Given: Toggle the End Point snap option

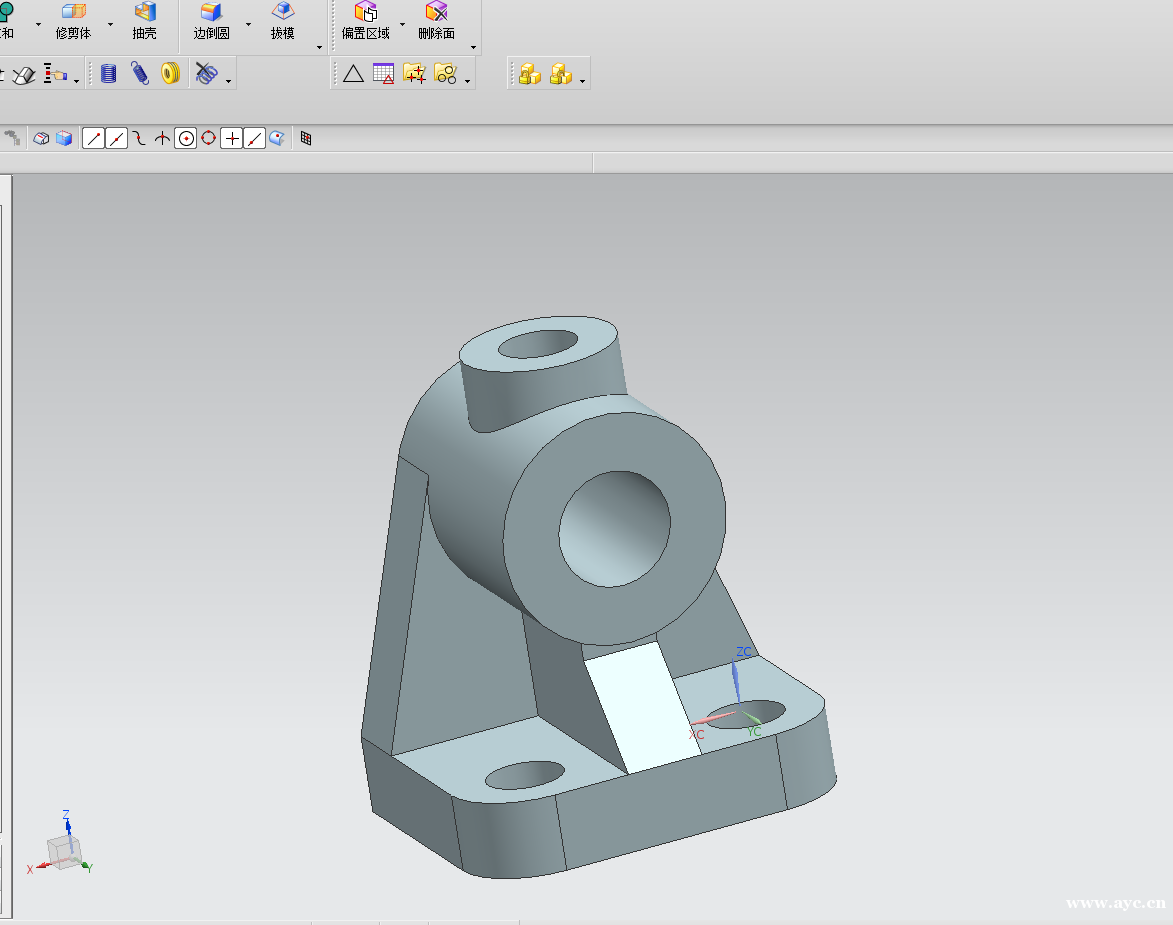Looking at the screenshot, I should pyautogui.click(x=93, y=139).
